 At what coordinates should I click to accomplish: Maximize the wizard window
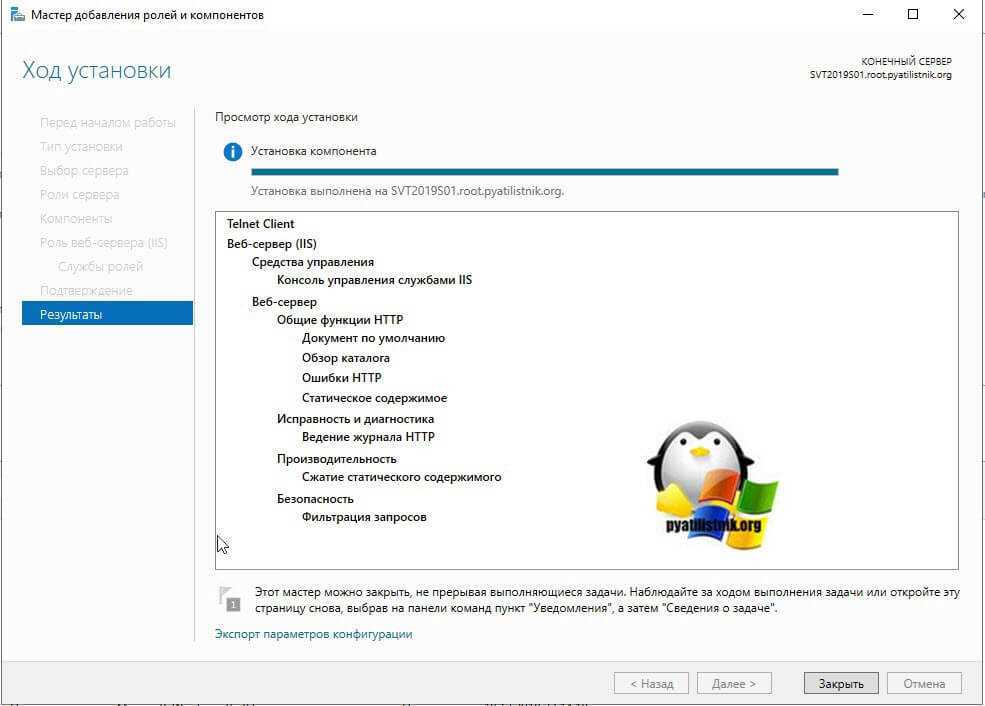click(913, 15)
